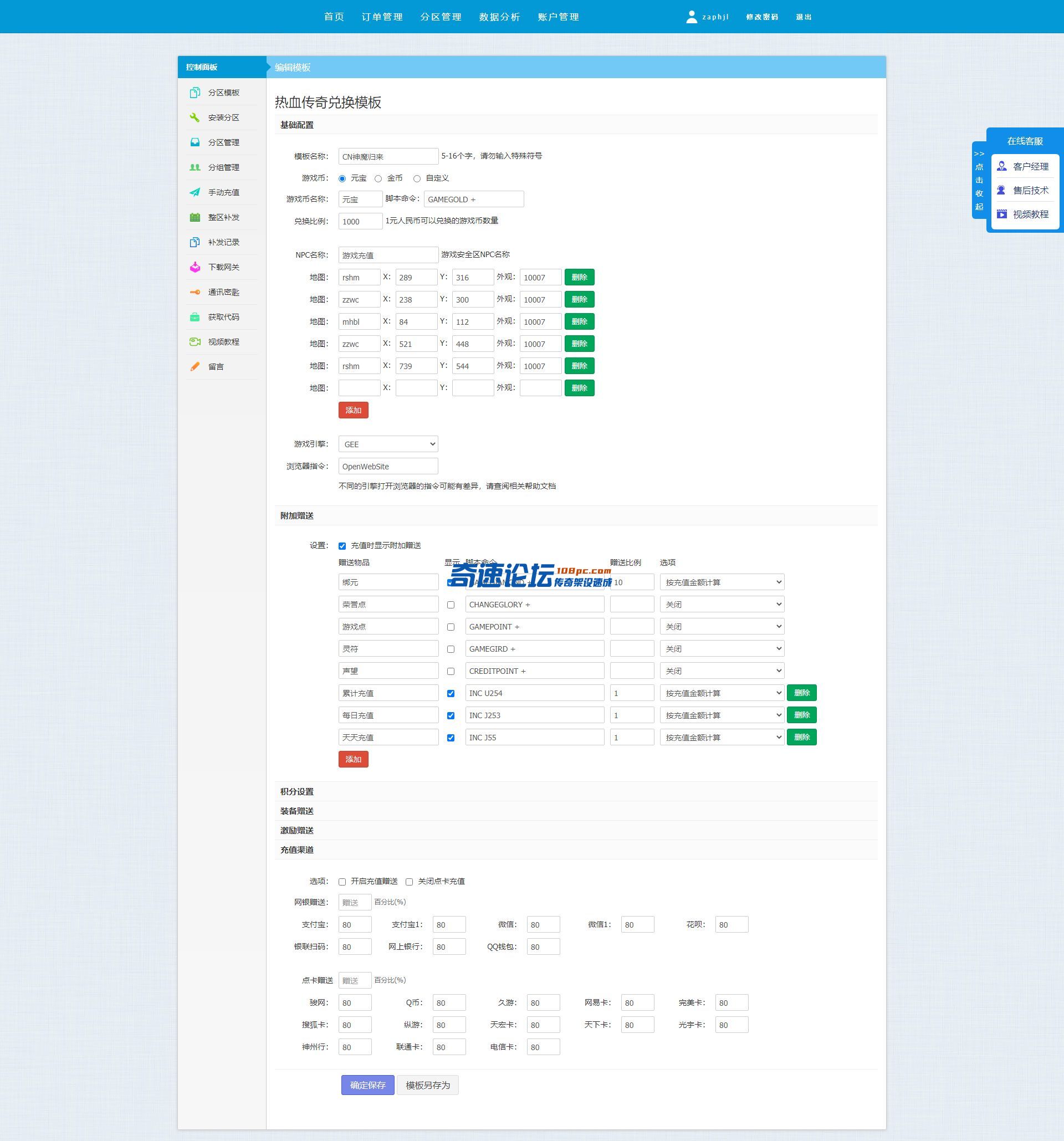Open the option dropdown for 累计充值 row
This screenshot has height=1141, width=1064.
coord(722,693)
